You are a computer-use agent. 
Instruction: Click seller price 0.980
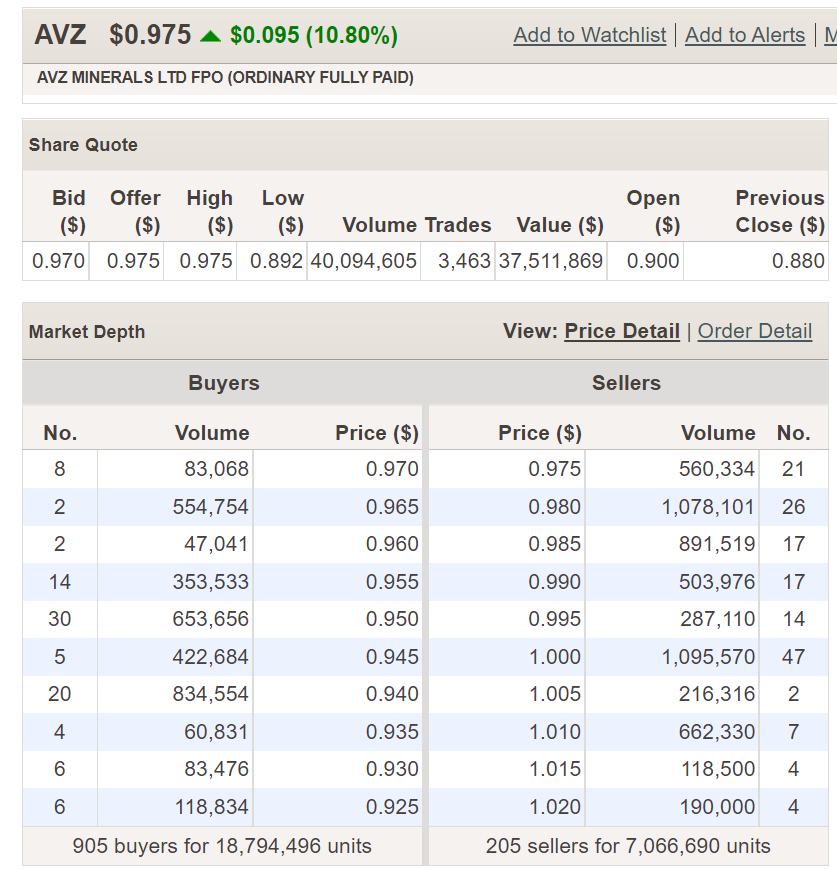tap(554, 507)
